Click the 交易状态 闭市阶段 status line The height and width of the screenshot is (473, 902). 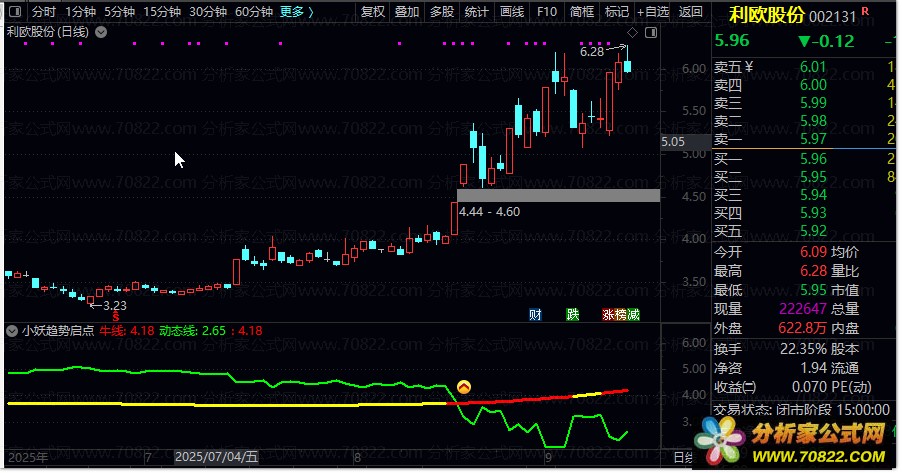(801, 410)
